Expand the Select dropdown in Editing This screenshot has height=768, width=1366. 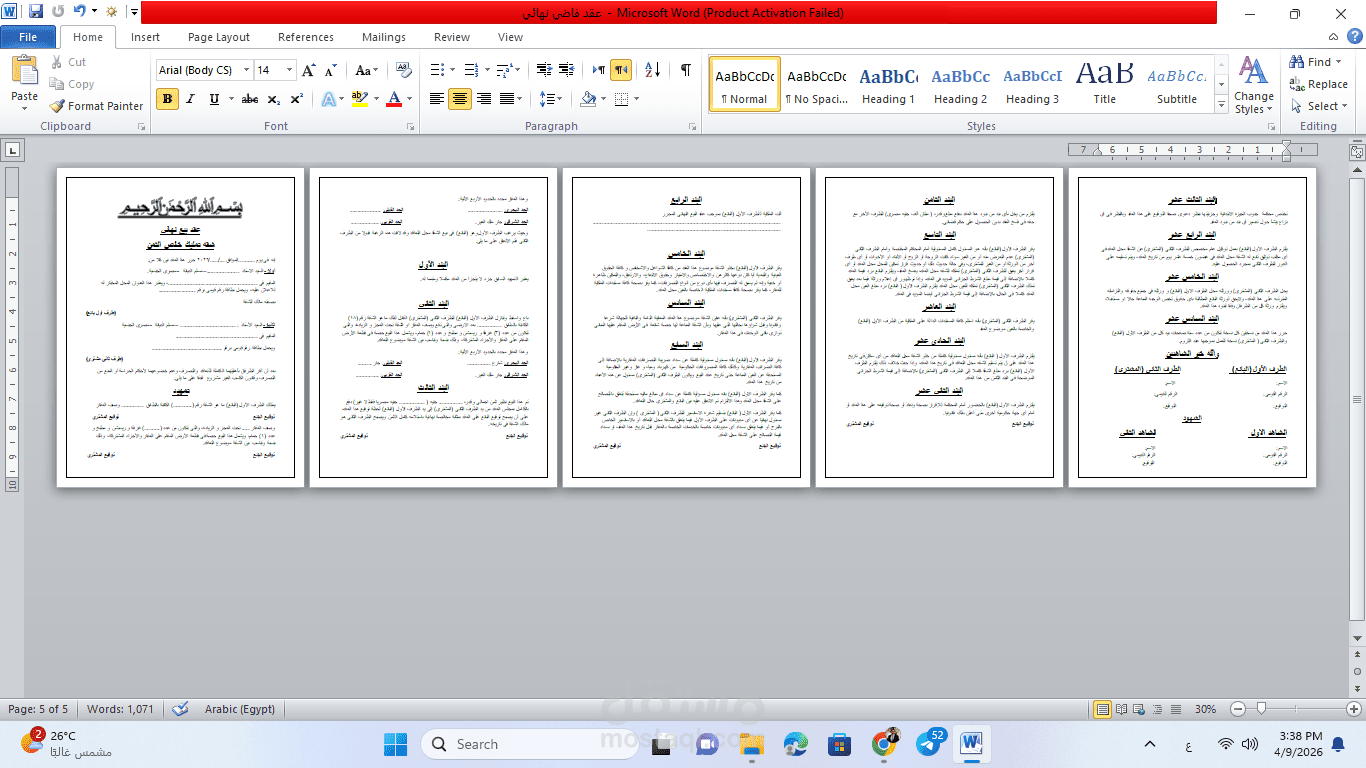coord(1343,106)
